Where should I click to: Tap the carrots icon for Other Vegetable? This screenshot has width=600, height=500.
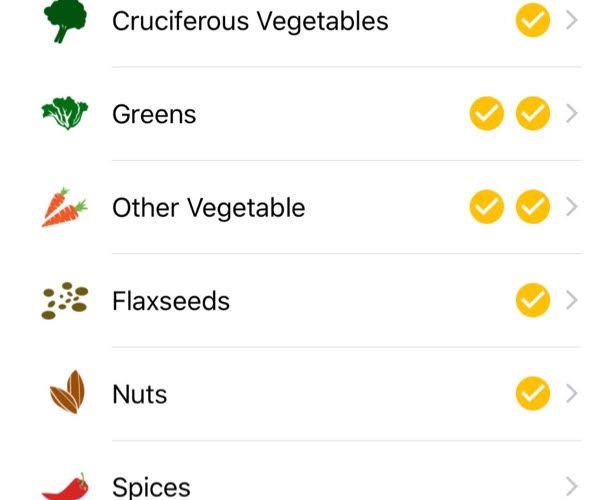click(x=65, y=207)
